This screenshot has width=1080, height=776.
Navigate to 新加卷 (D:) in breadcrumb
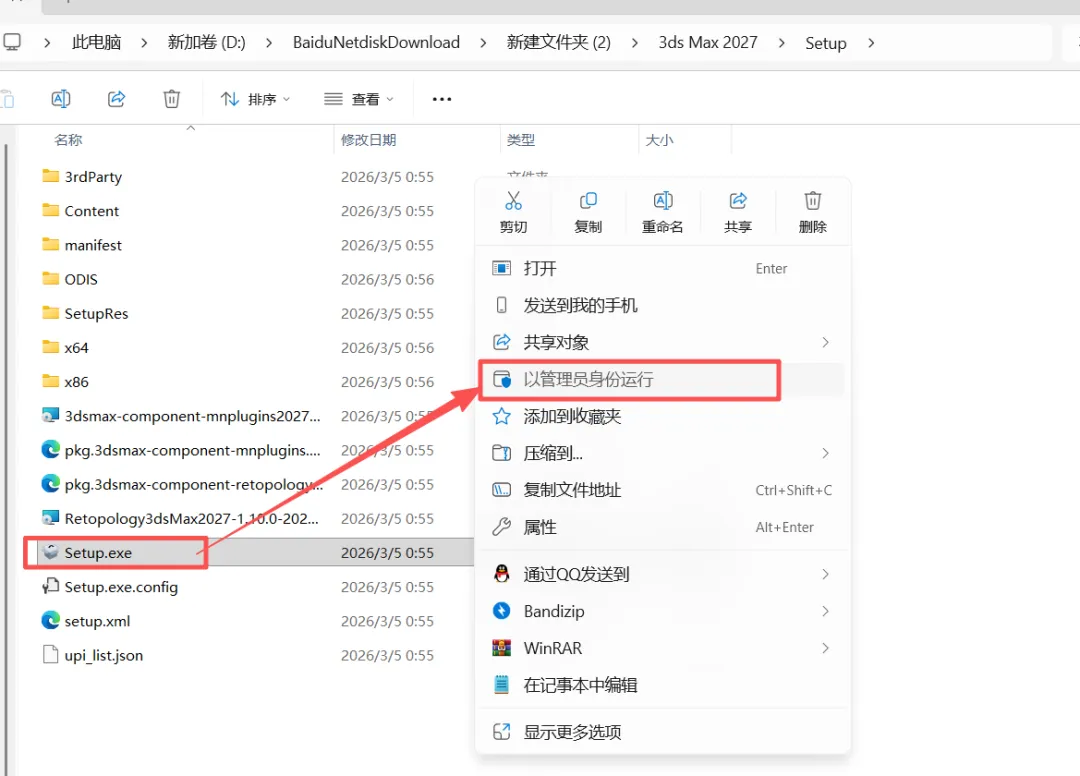pos(207,43)
